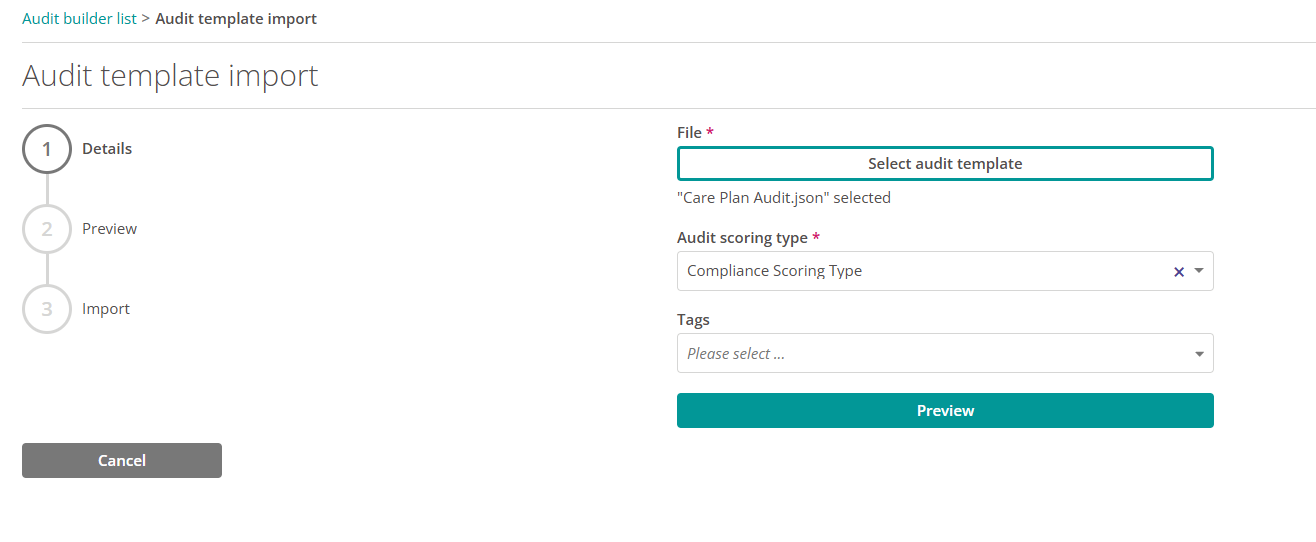Click the step 3 circle icon
Screen dimensions: 1316x542
pyautogui.click(x=47, y=309)
